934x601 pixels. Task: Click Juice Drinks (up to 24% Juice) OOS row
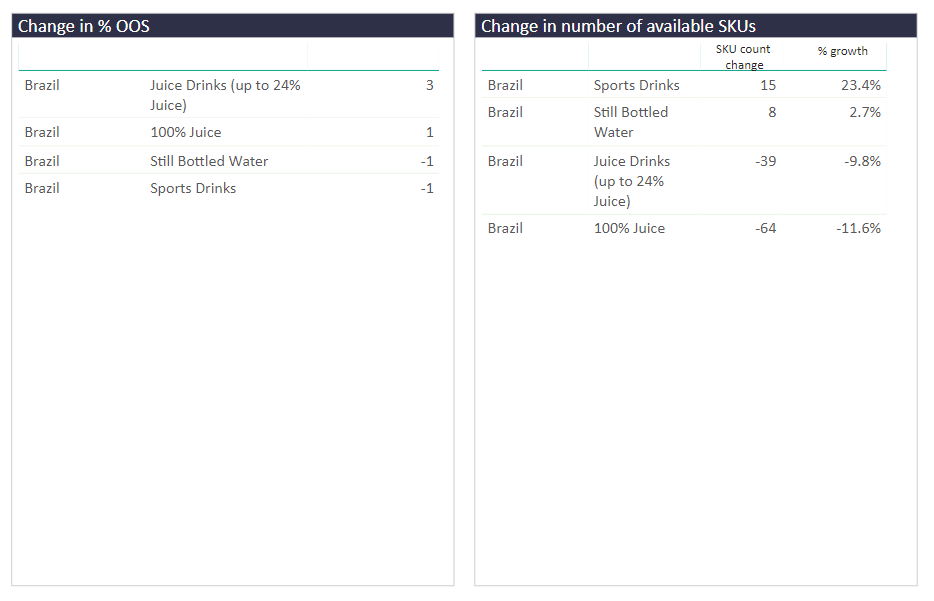pyautogui.click(x=229, y=95)
